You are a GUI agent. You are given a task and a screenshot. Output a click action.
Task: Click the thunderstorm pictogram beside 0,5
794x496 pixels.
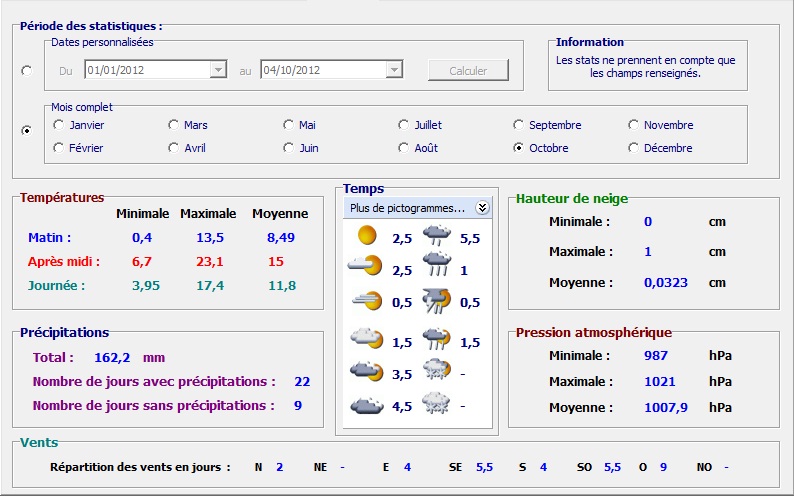click(436, 301)
